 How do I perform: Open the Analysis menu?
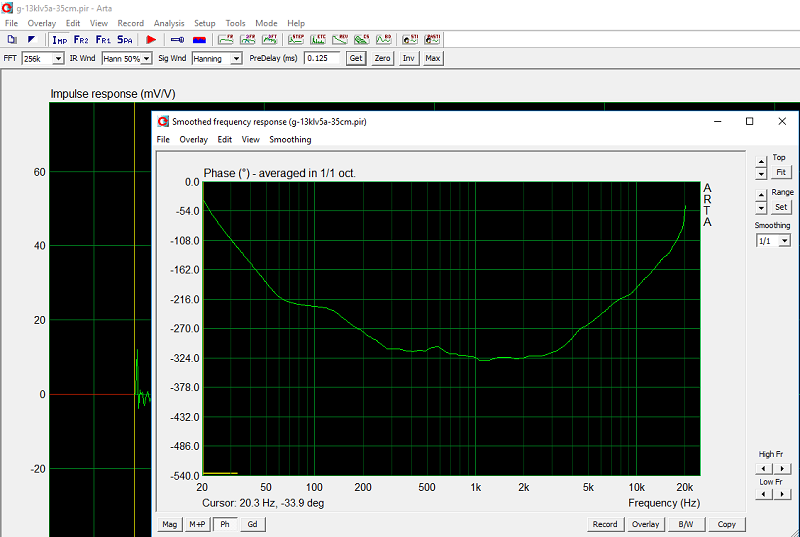[169, 23]
